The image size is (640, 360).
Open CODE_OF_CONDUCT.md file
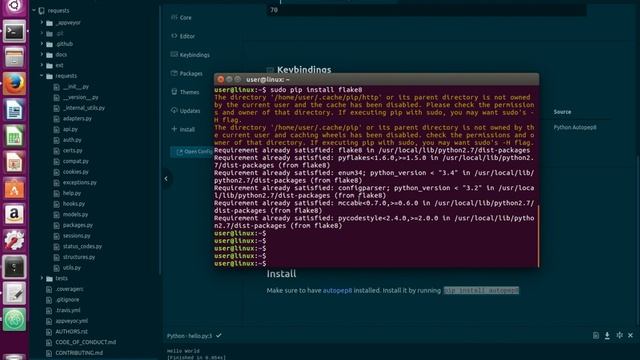tap(86, 342)
